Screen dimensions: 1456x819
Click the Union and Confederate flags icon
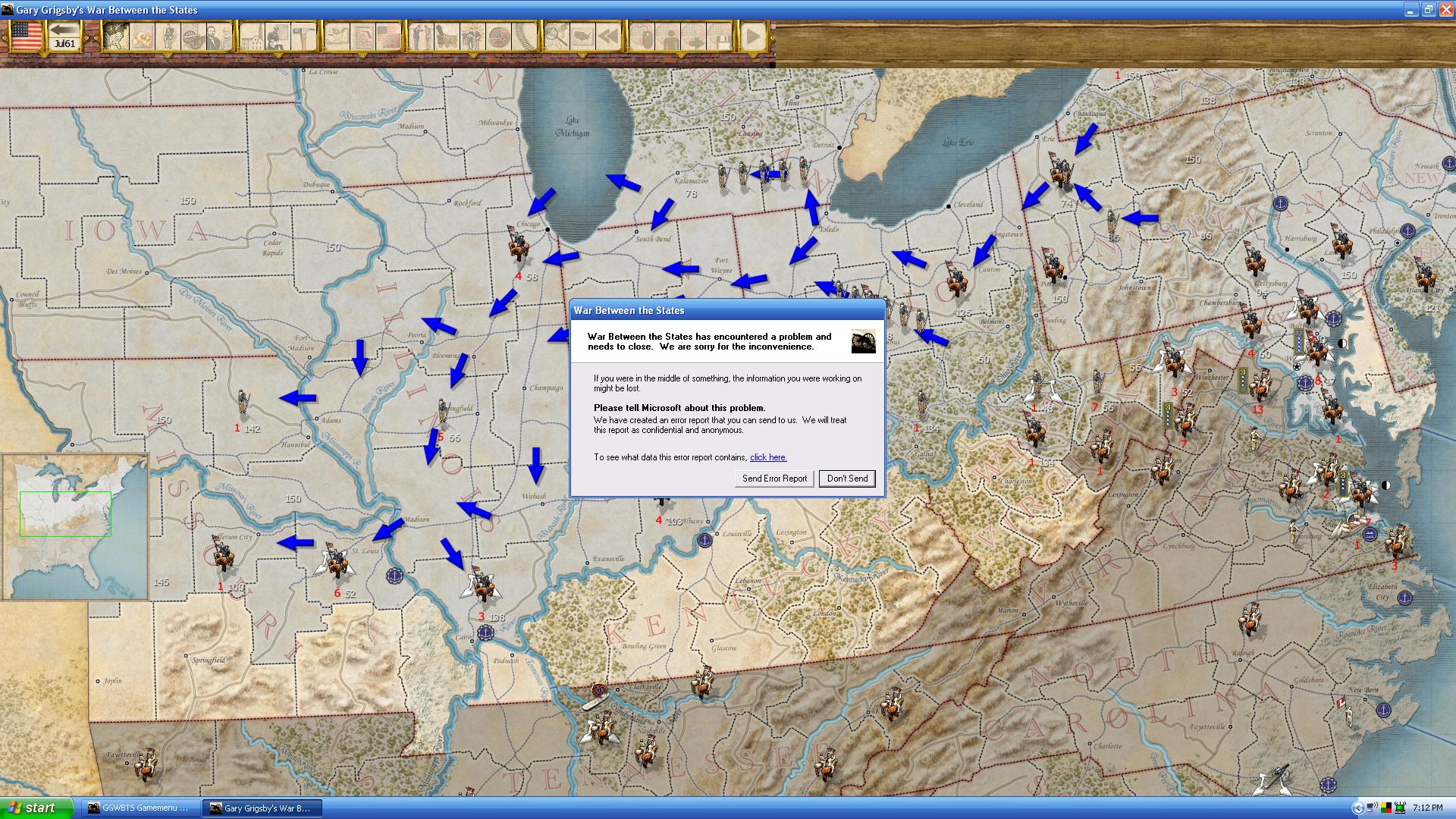coord(388,36)
